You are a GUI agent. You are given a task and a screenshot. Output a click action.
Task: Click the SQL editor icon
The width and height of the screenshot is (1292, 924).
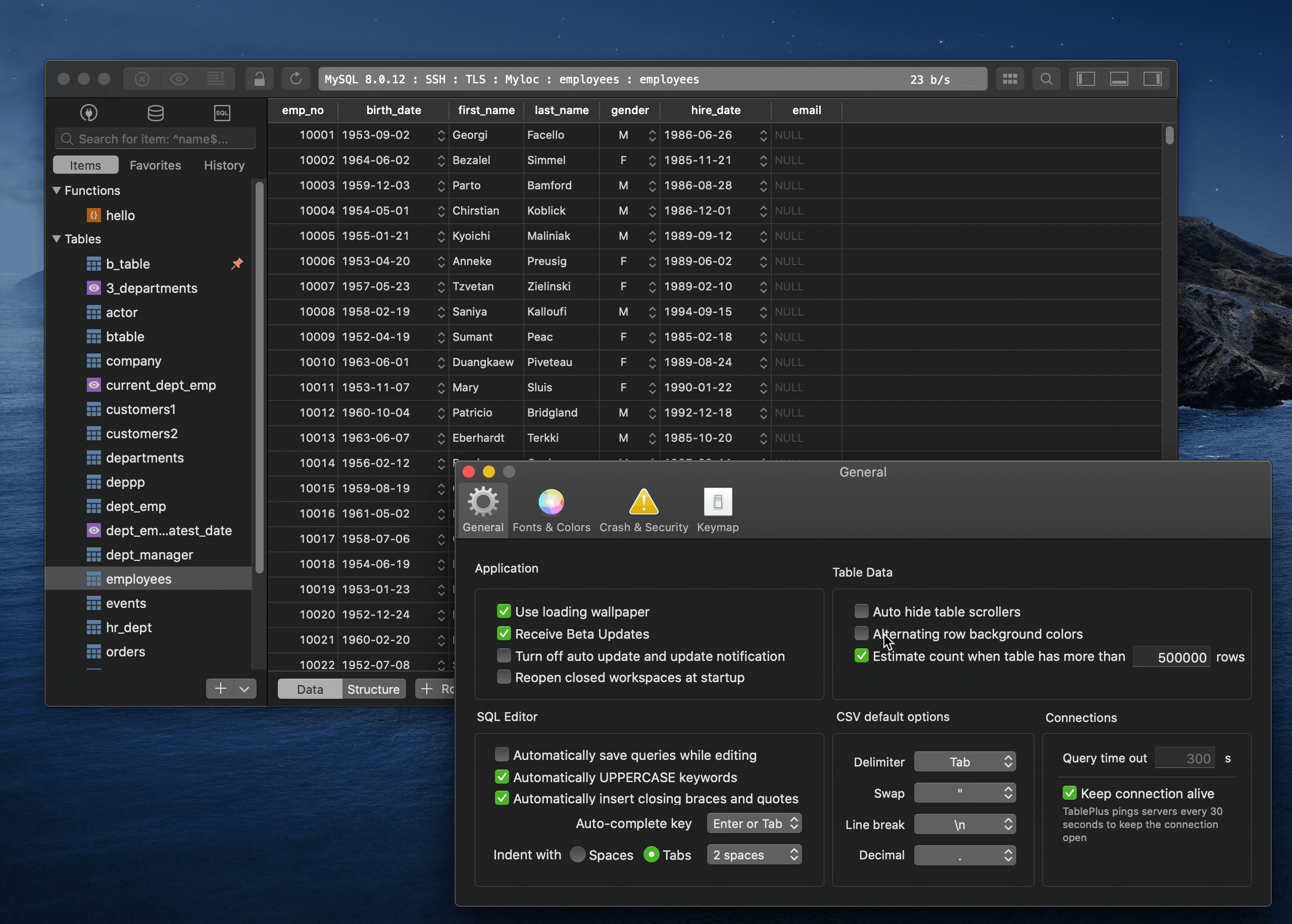tap(221, 112)
